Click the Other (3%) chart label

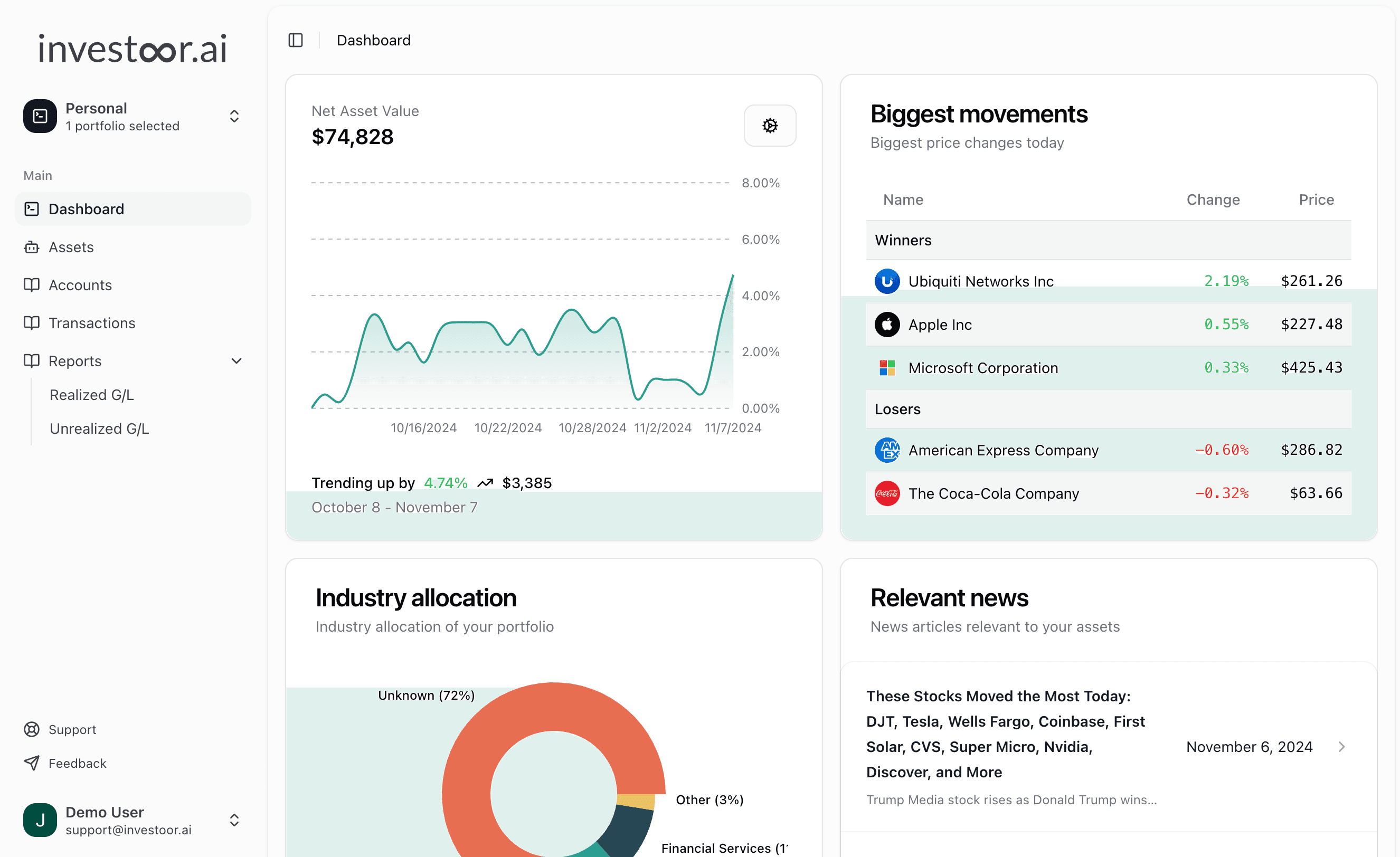pos(710,799)
